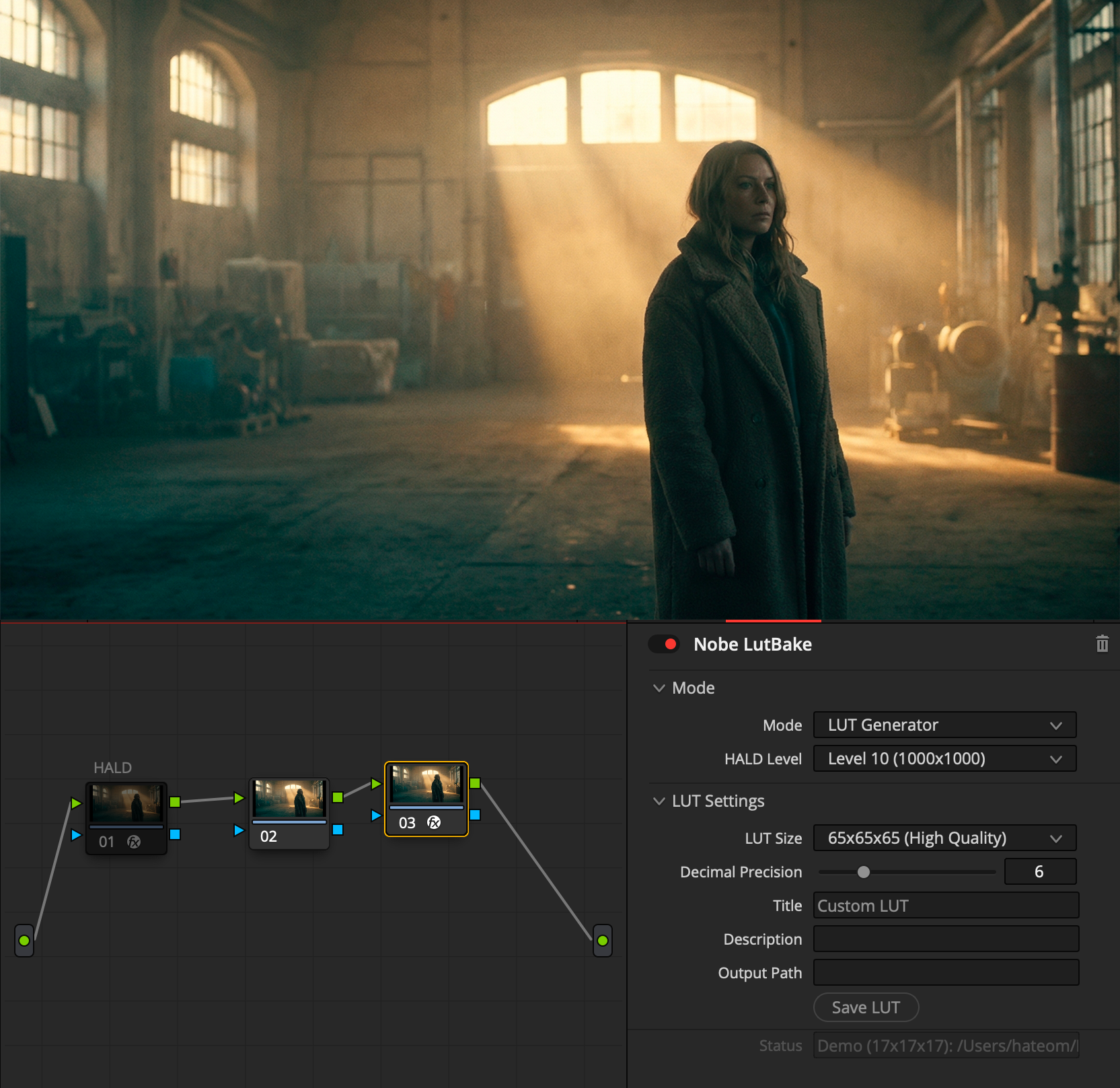1120x1088 pixels.
Task: Open the HALD Level dropdown
Action: point(944,758)
